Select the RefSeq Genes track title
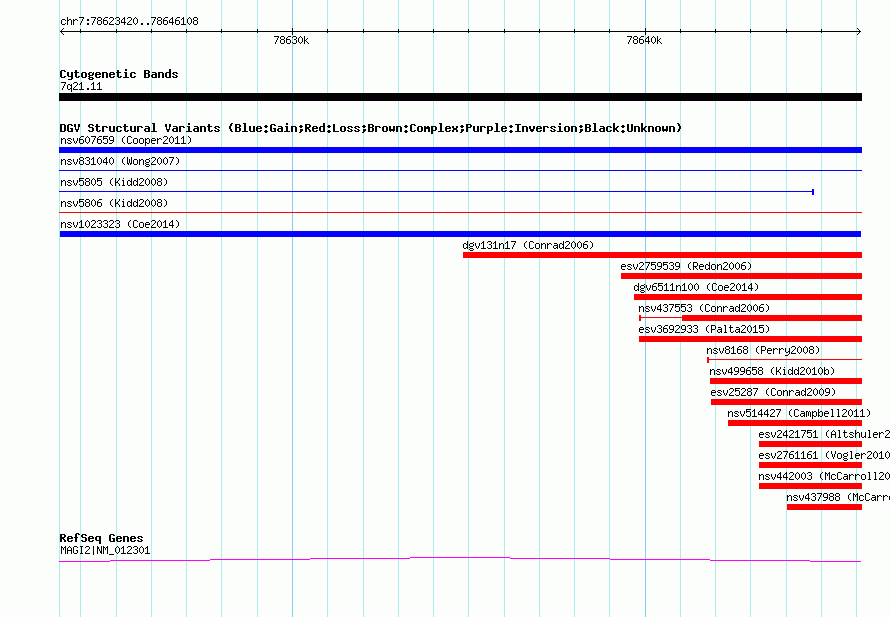This screenshot has height=617, width=890. coord(101,538)
